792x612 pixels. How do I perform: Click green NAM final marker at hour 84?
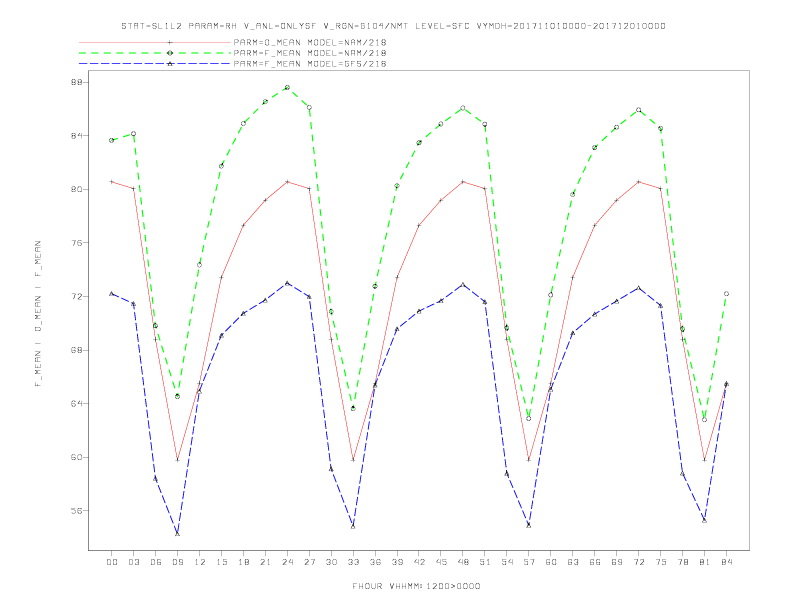(x=726, y=294)
